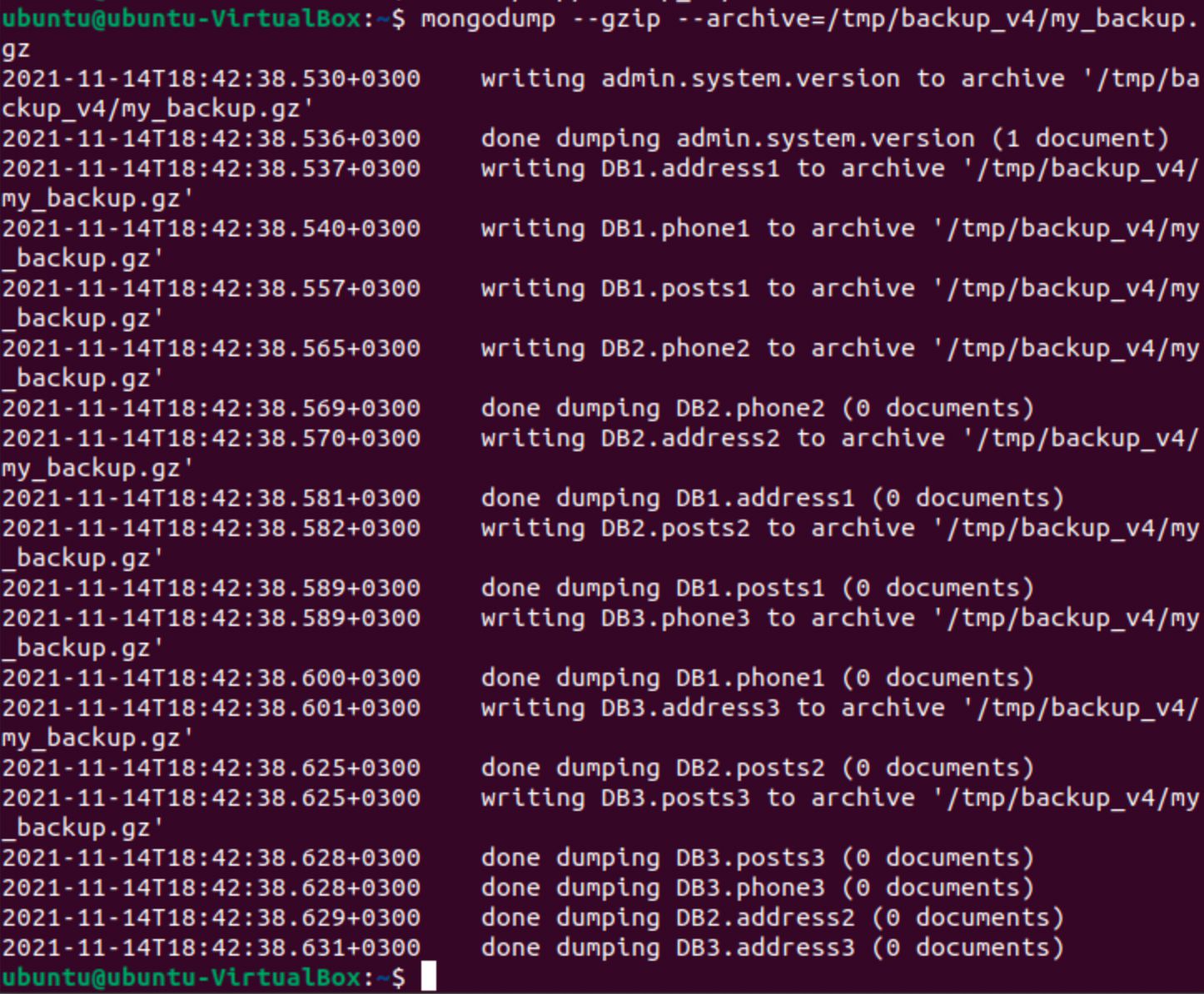Select the "--gzip" flag in the command

pos(617,18)
